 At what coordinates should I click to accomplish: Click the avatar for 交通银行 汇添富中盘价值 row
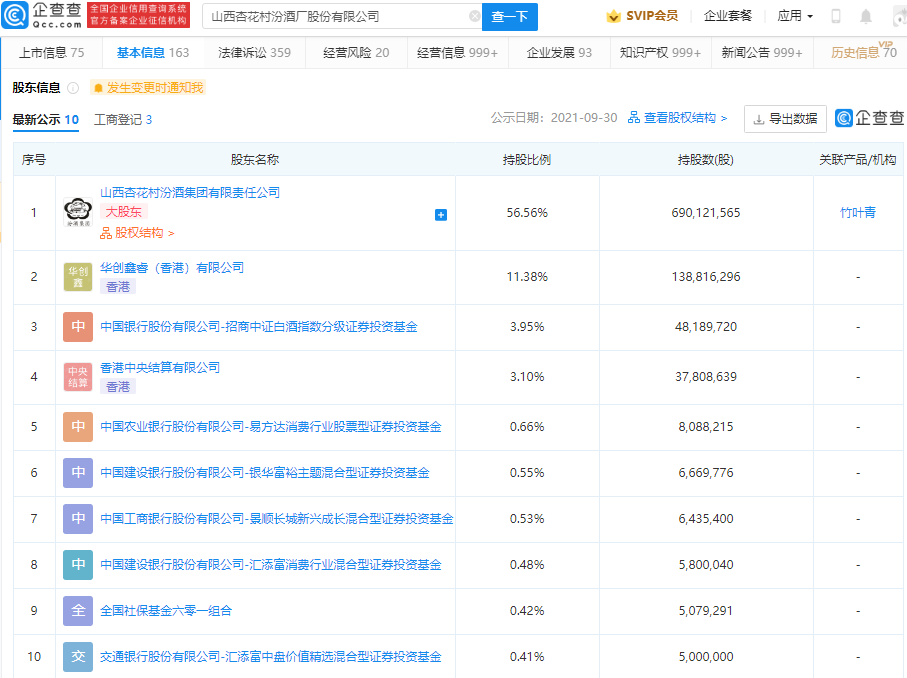(78, 657)
